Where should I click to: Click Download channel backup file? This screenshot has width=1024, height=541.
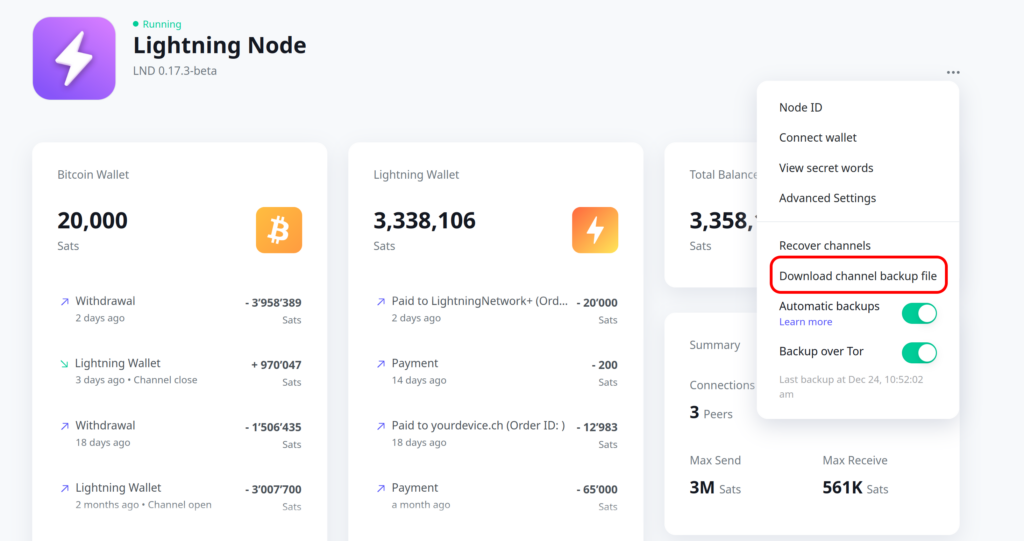click(858, 276)
